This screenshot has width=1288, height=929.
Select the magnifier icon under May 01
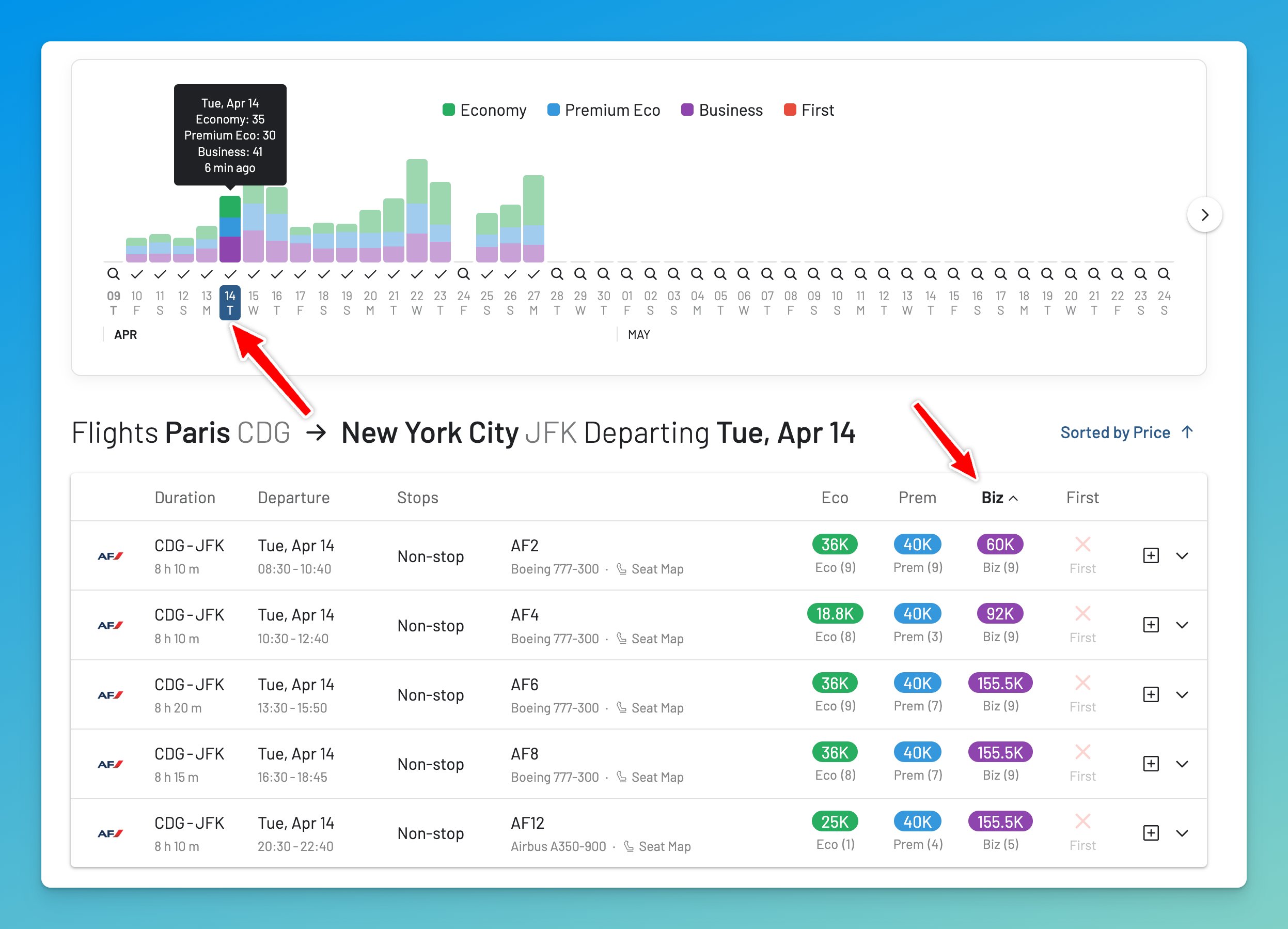click(x=627, y=273)
